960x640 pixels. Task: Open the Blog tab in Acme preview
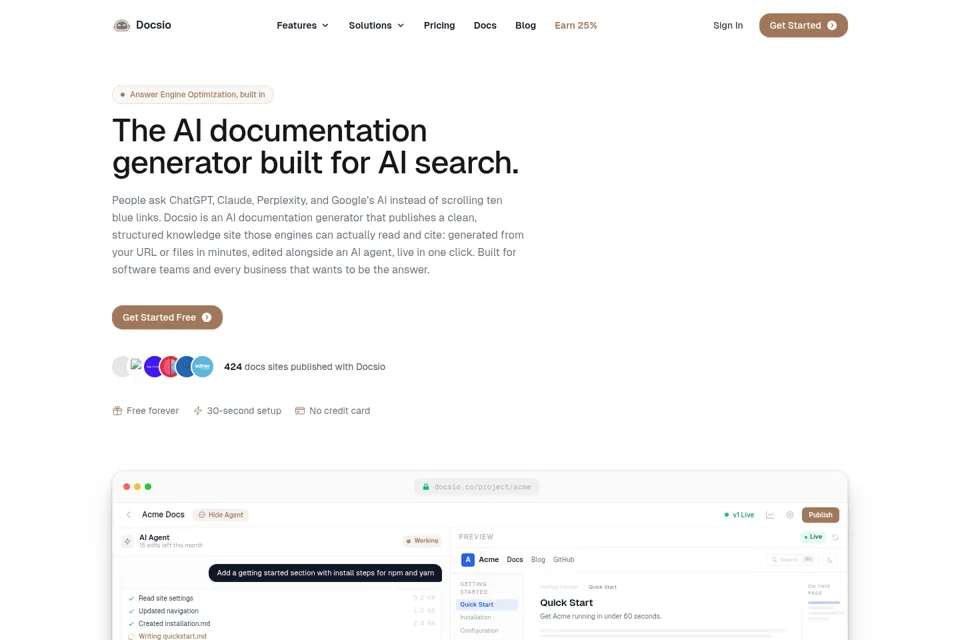pos(538,560)
